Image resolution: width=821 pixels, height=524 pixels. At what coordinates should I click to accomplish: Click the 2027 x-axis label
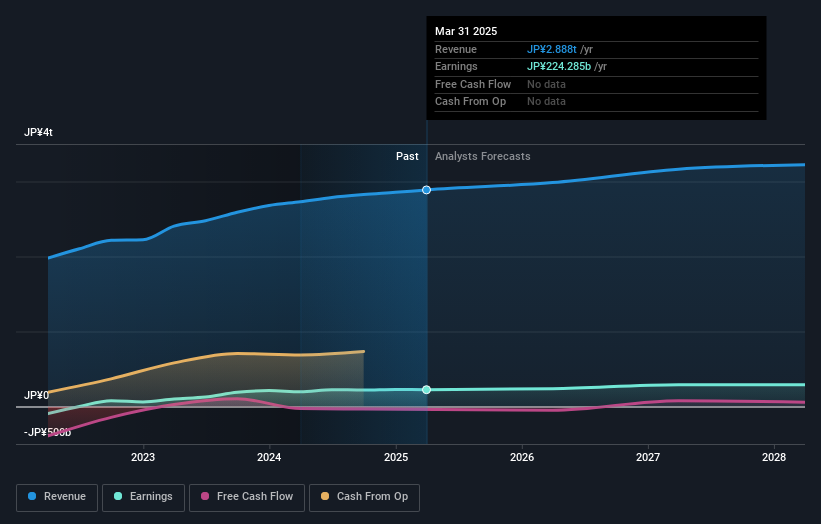[x=648, y=457]
